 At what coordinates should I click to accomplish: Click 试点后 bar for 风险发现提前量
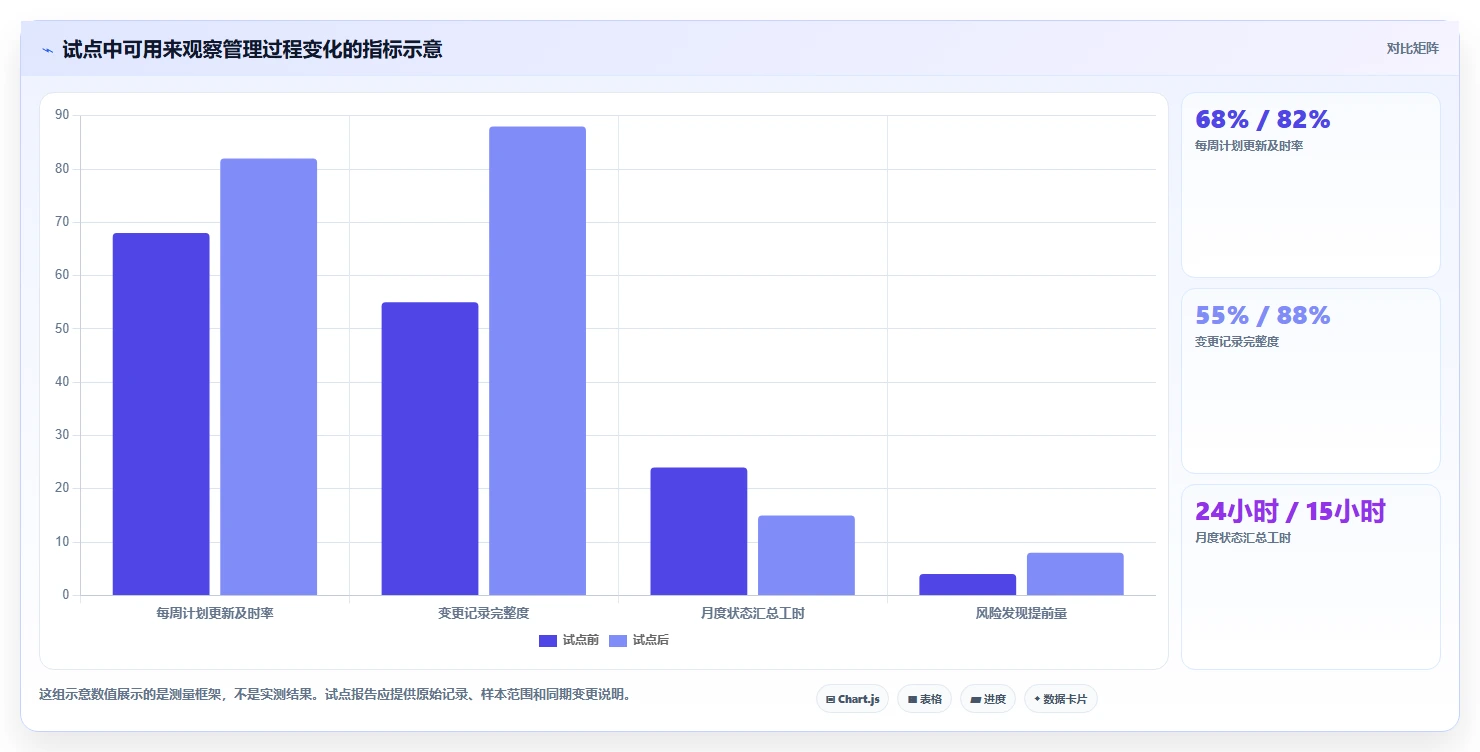pos(1076,574)
